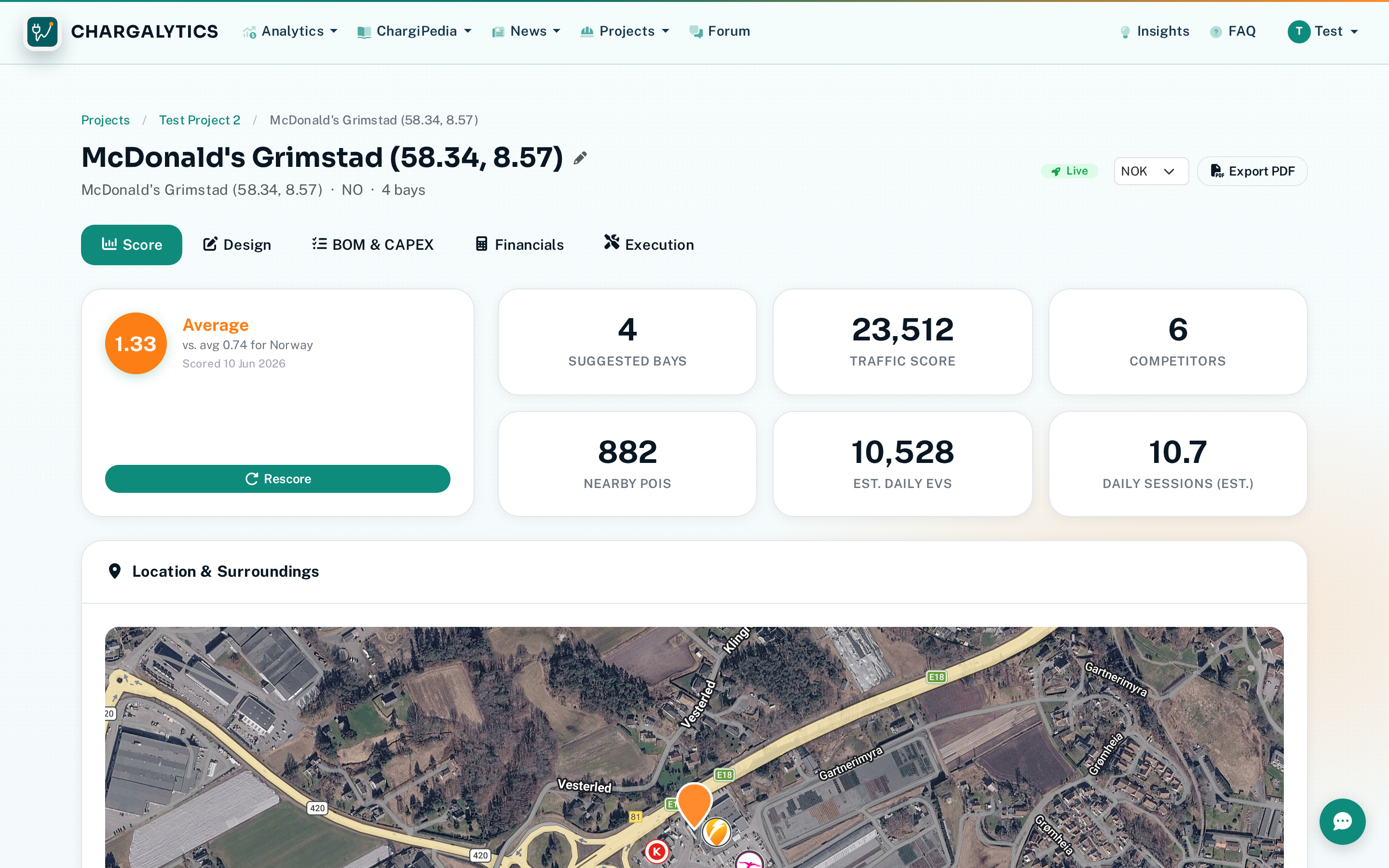This screenshot has height=868, width=1389.
Task: Click the 'Vesterled' street label left of the orange pin
Action: [585, 786]
